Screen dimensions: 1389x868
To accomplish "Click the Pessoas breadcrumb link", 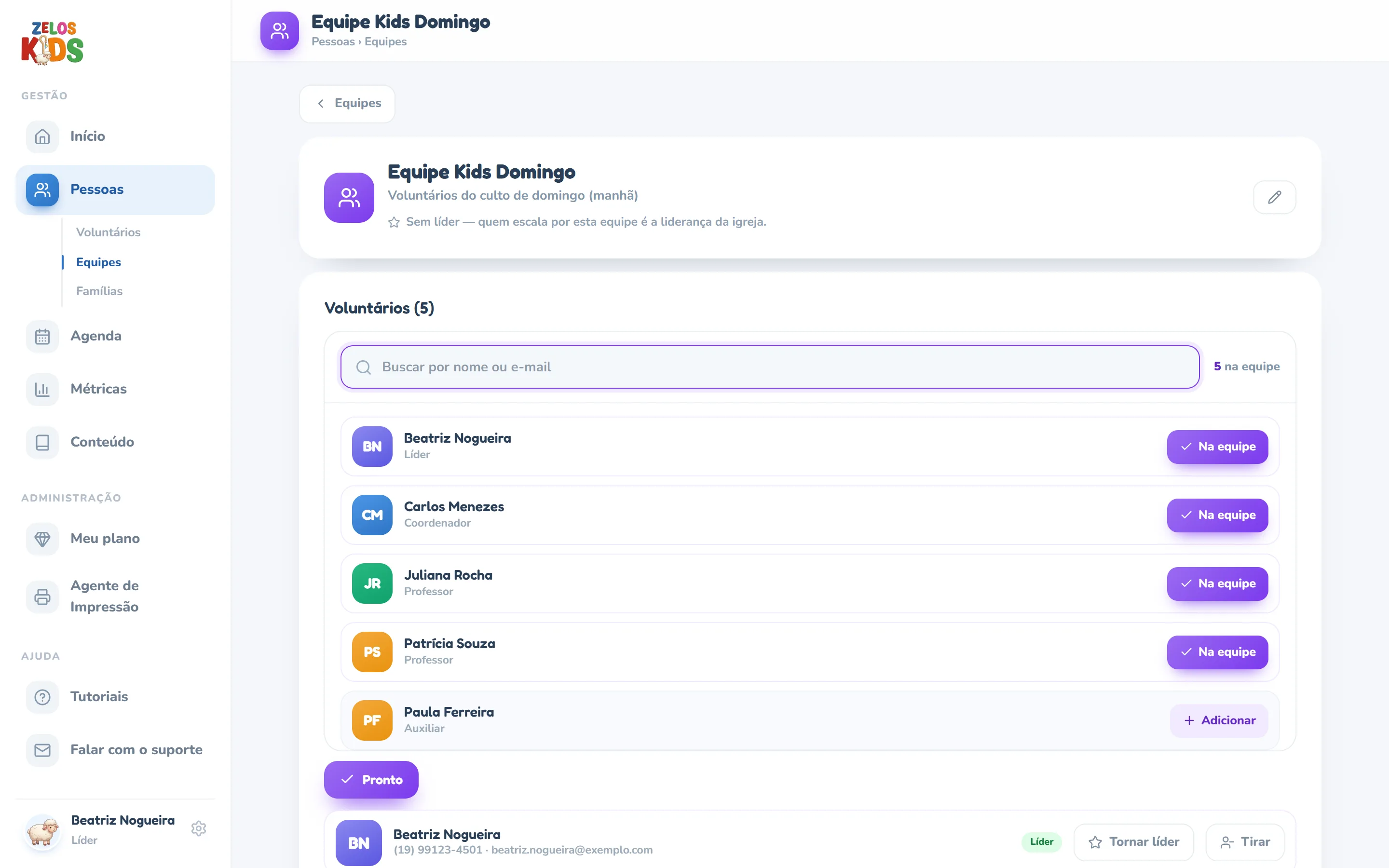I will click(x=333, y=42).
